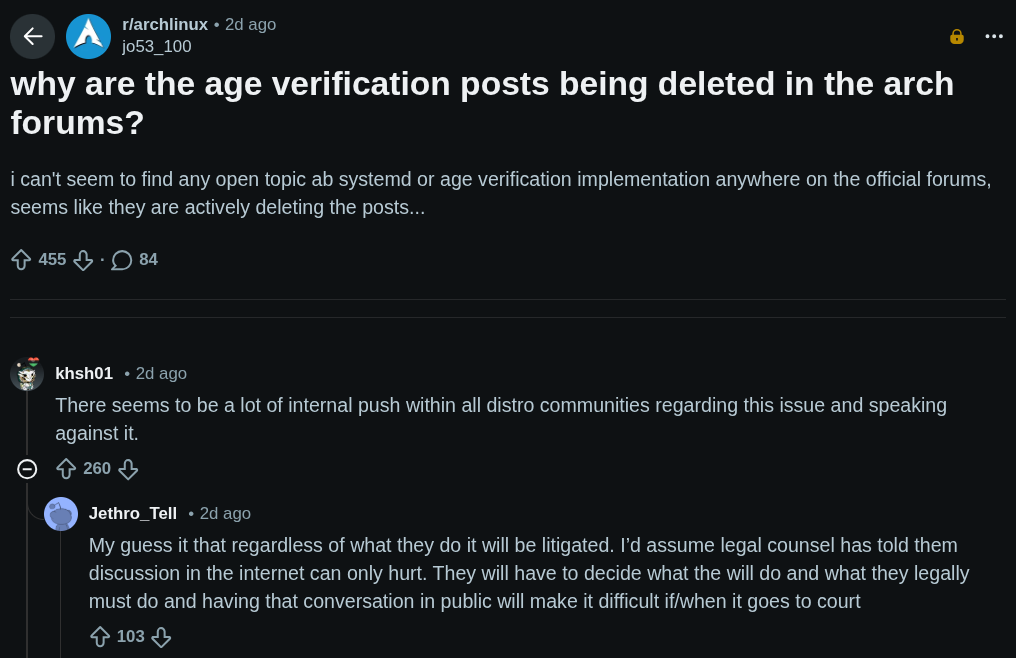
Task: Click Jethro_Tell's username
Action: coord(132,513)
